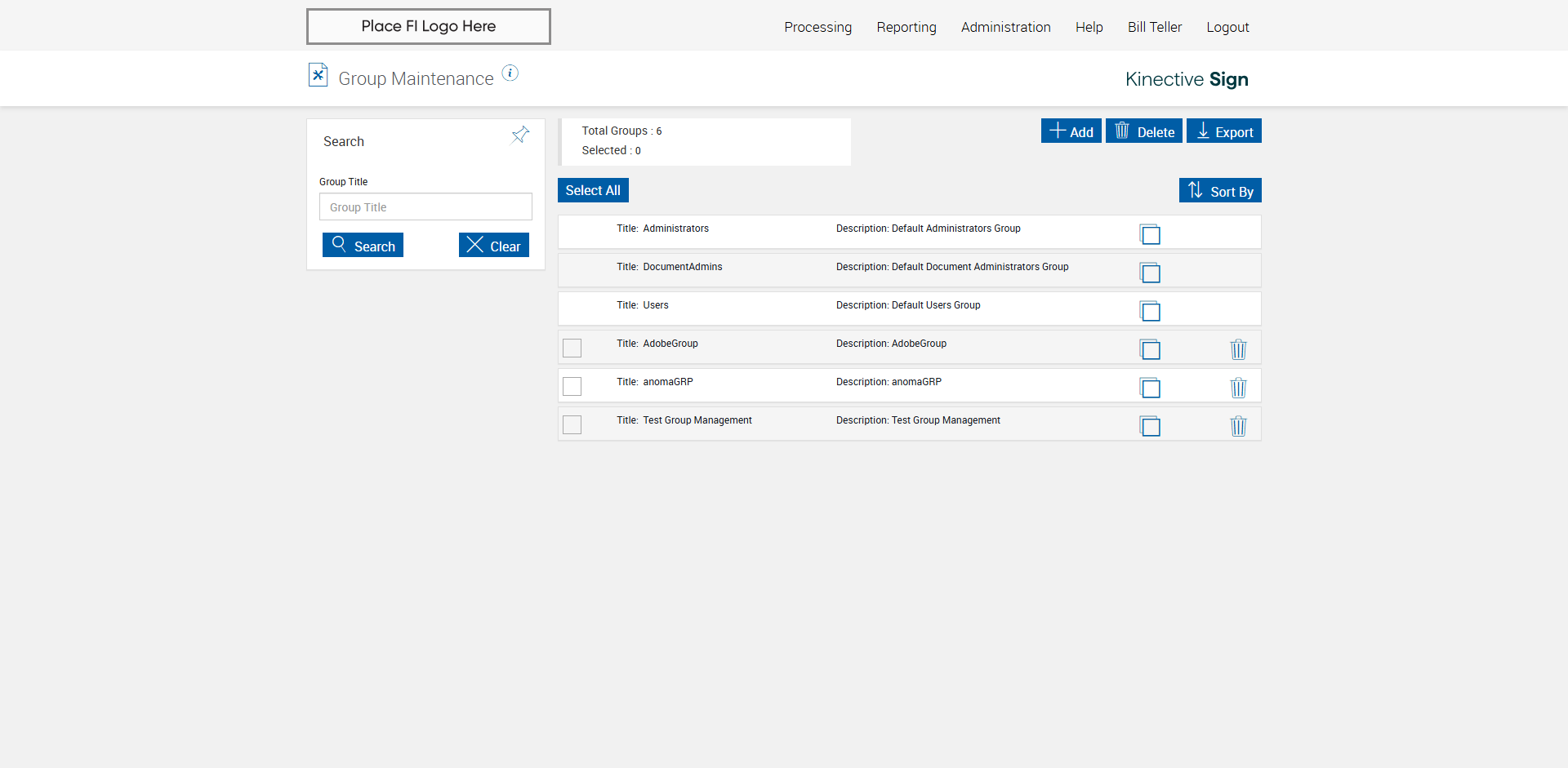Click the Select All button
The width and height of the screenshot is (1568, 768).
(x=593, y=190)
